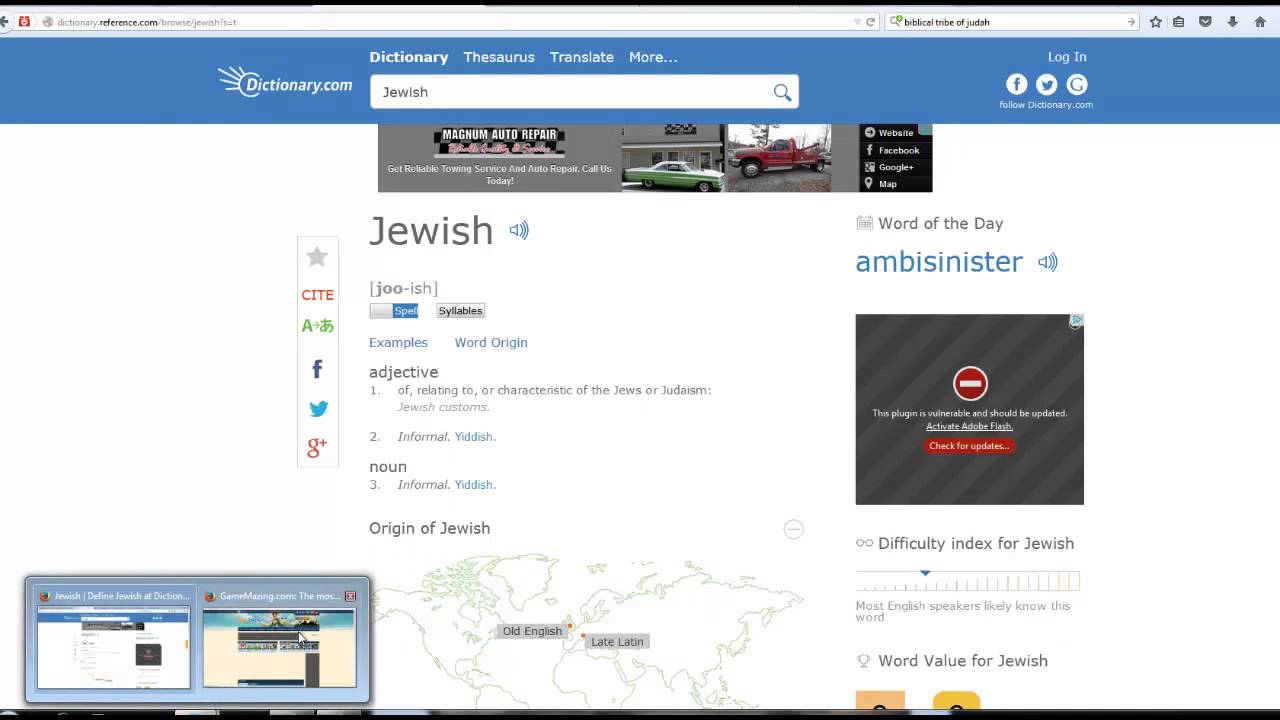1280x720 pixels.
Task: Follow Dictionary.com on Facebook header icon
Action: (x=1016, y=85)
